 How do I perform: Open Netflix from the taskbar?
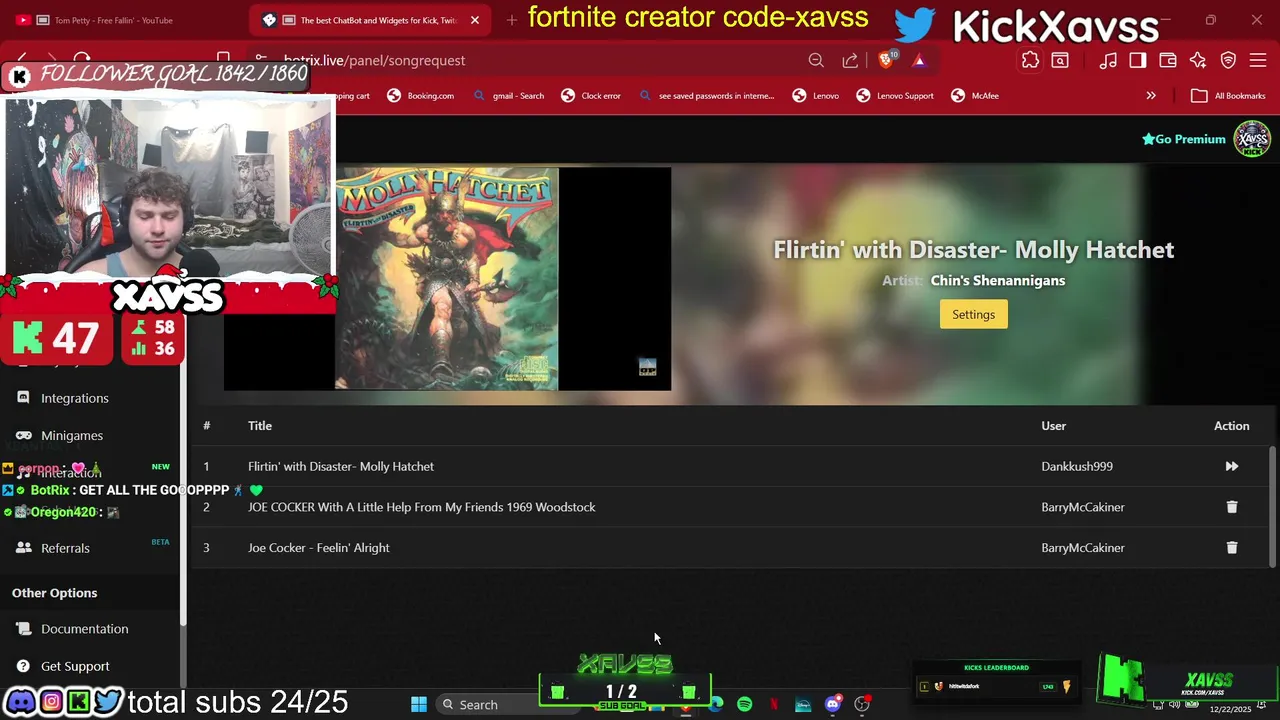(x=774, y=705)
